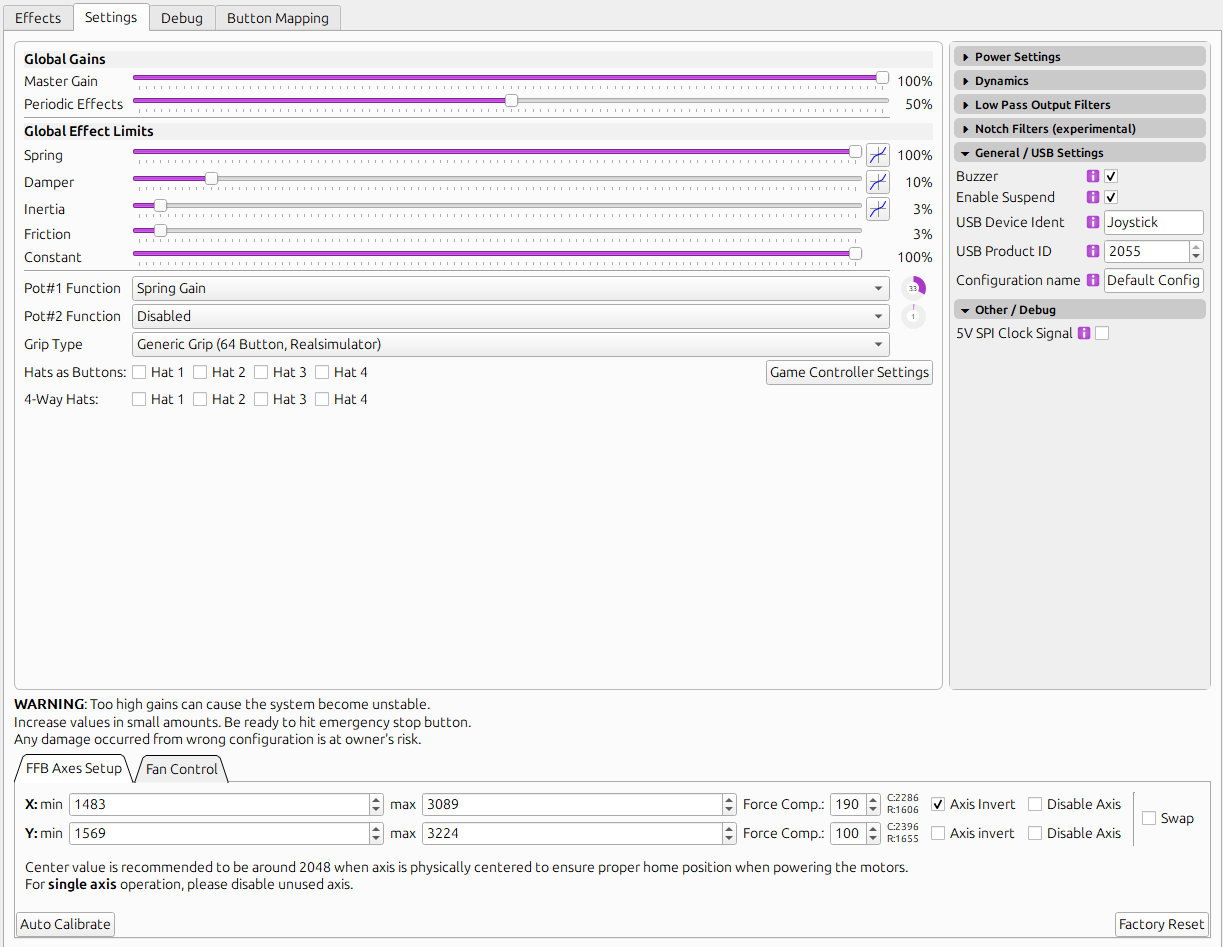1223x947 pixels.
Task: Click the Y max value field
Action: 572,833
